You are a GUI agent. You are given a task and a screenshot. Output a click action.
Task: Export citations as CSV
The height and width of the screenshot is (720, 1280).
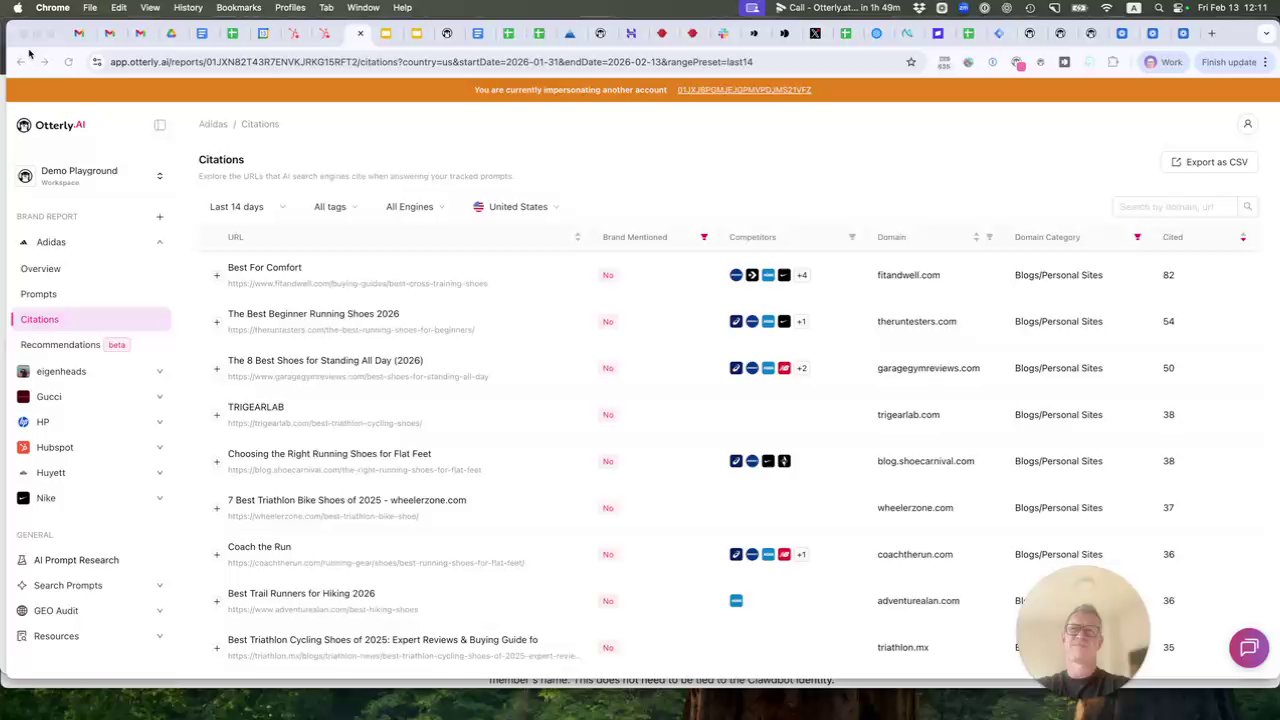pos(1209,162)
